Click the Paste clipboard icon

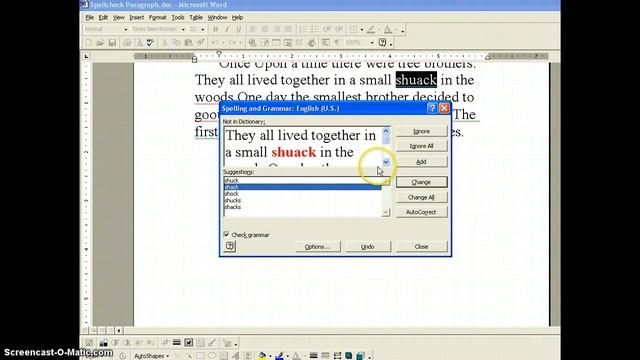(189, 42)
